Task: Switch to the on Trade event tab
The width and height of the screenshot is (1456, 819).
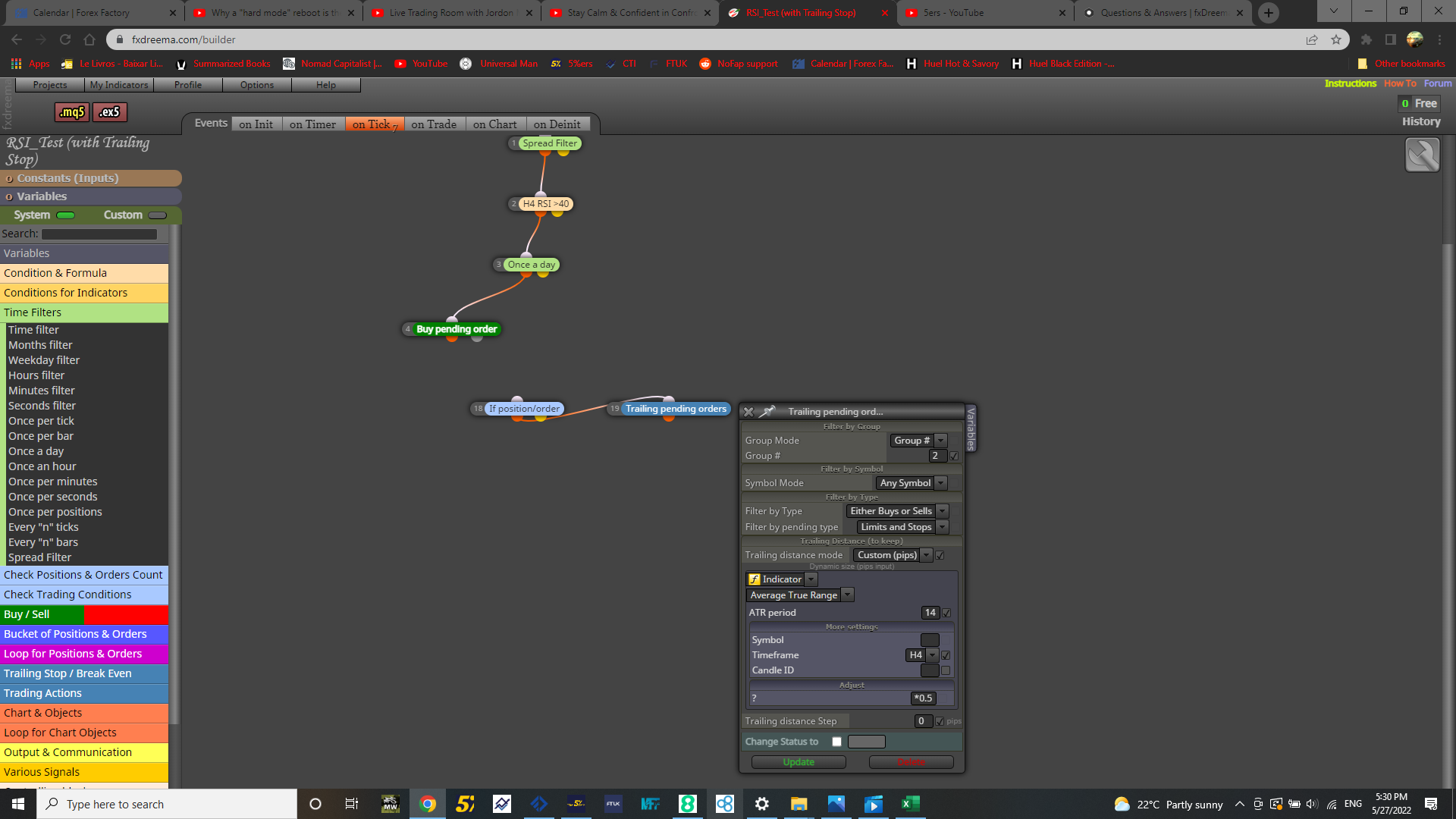Action: [434, 124]
